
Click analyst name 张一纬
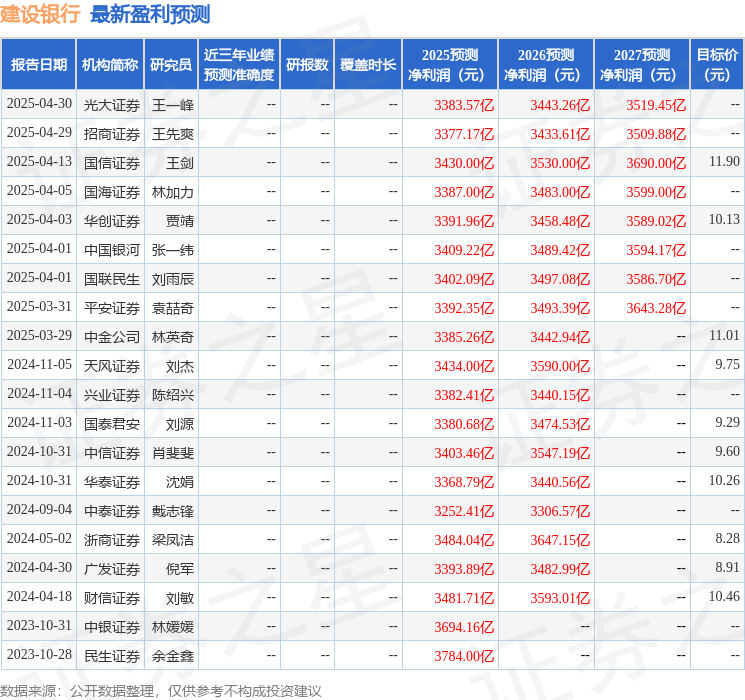pyautogui.click(x=173, y=250)
